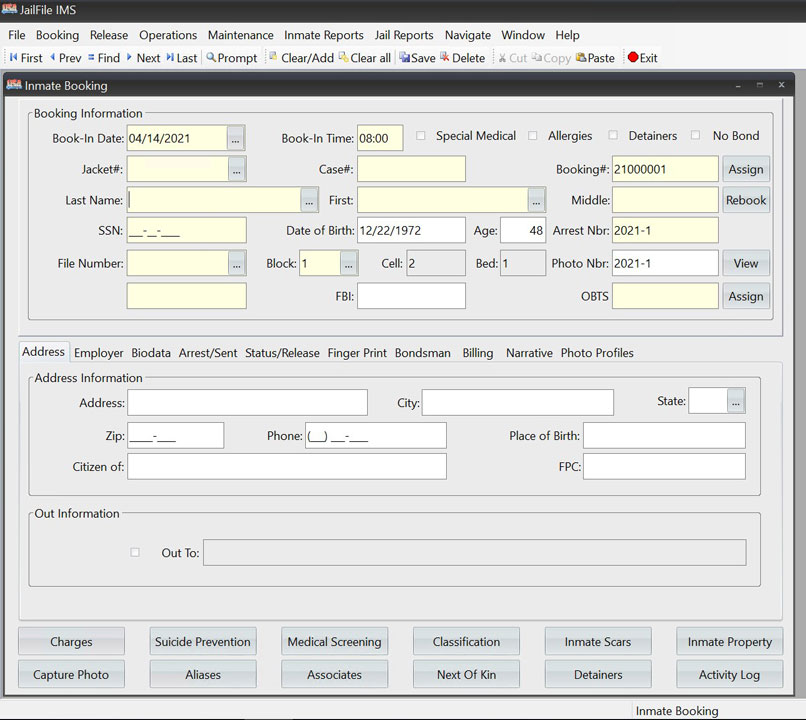Open the Book-In Date picker button

coord(235,139)
